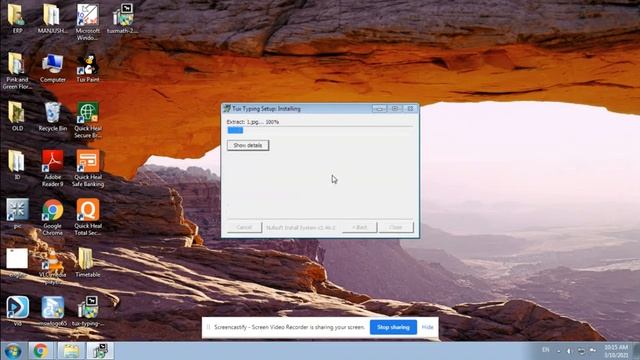Minimize the Tux Typing Setup window

pyautogui.click(x=379, y=109)
